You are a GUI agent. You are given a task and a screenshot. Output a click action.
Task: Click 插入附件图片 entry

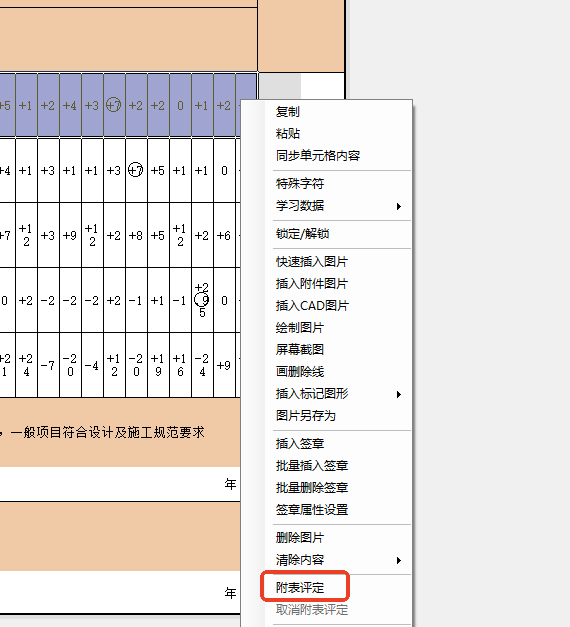pyautogui.click(x=312, y=284)
